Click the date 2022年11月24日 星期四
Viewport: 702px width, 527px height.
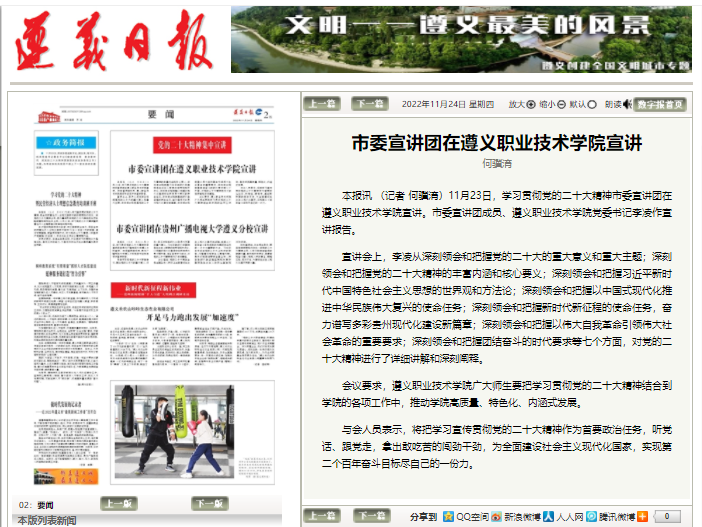click(x=448, y=104)
